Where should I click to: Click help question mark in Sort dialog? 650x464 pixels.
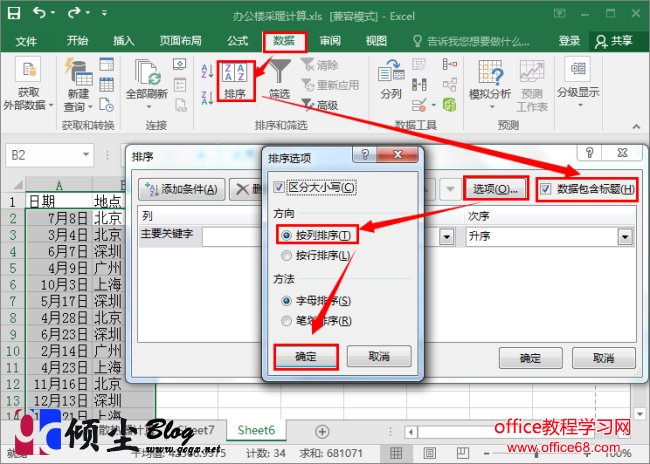coord(589,153)
